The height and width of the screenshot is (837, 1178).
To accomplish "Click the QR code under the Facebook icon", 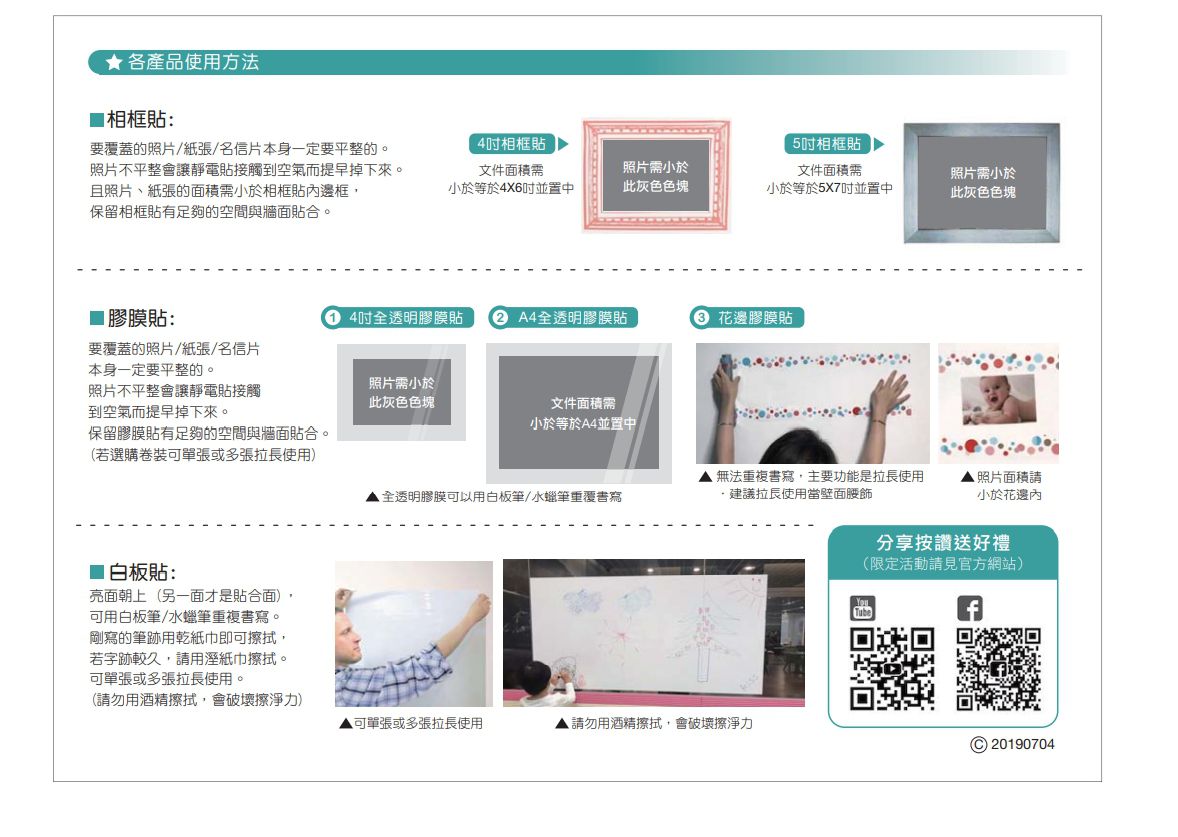I will [999, 669].
